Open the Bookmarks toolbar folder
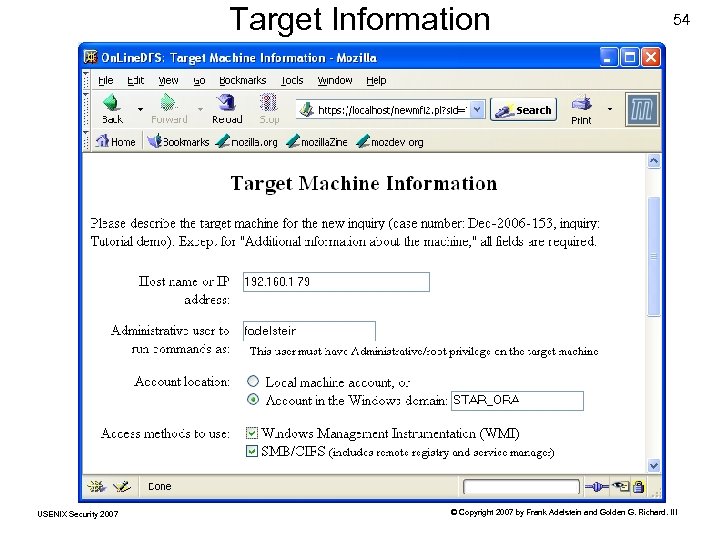 (178, 141)
